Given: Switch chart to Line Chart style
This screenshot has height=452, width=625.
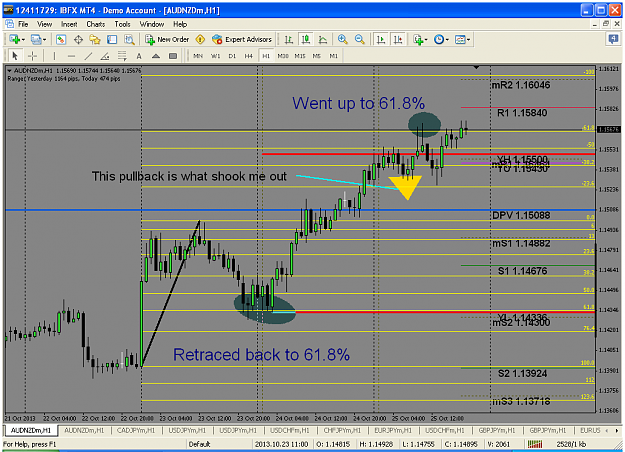Looking at the screenshot, I should pyautogui.click(x=323, y=39).
